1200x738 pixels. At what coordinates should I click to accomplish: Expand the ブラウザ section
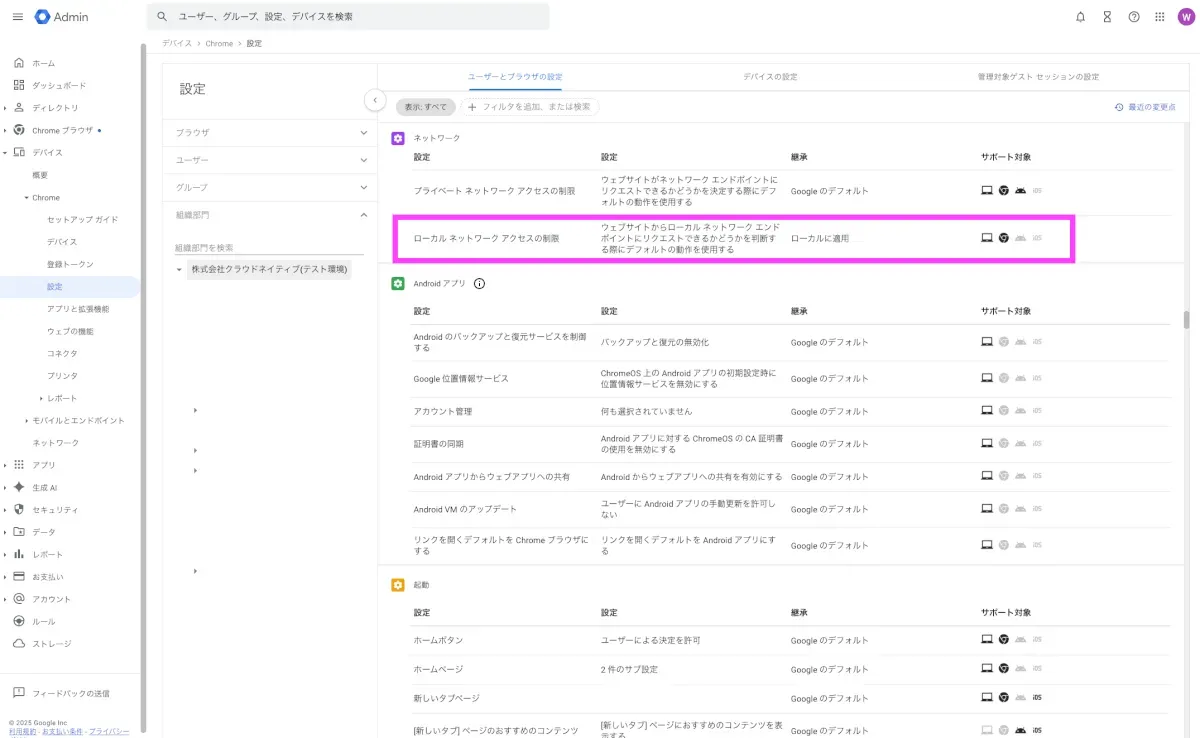pyautogui.click(x=364, y=132)
